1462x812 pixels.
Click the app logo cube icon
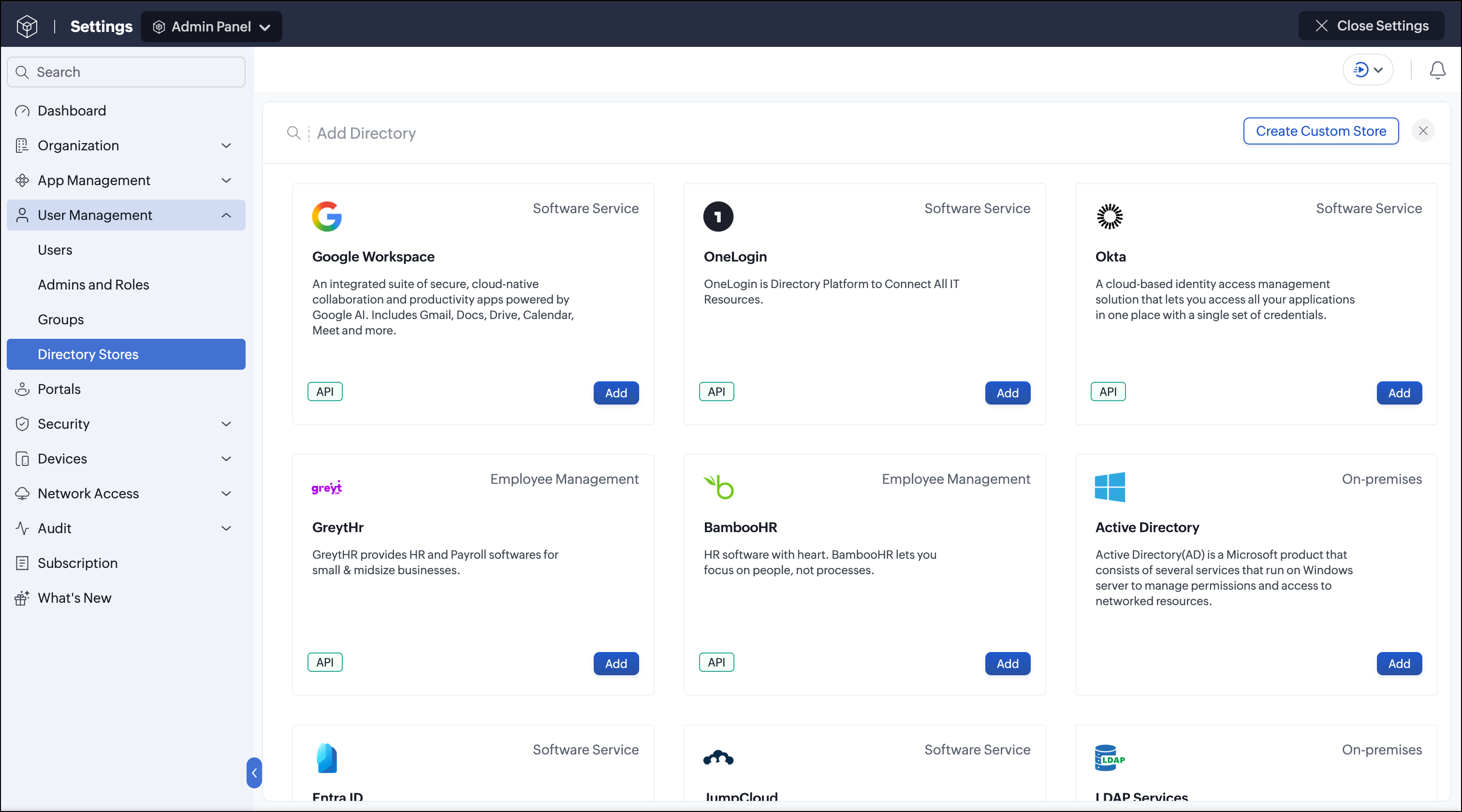tap(27, 26)
